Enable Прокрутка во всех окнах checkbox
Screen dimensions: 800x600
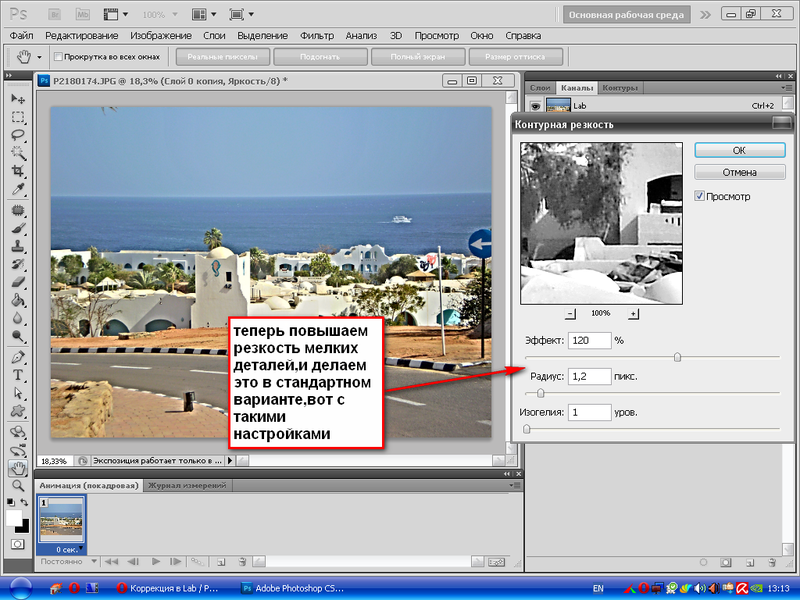(58, 57)
